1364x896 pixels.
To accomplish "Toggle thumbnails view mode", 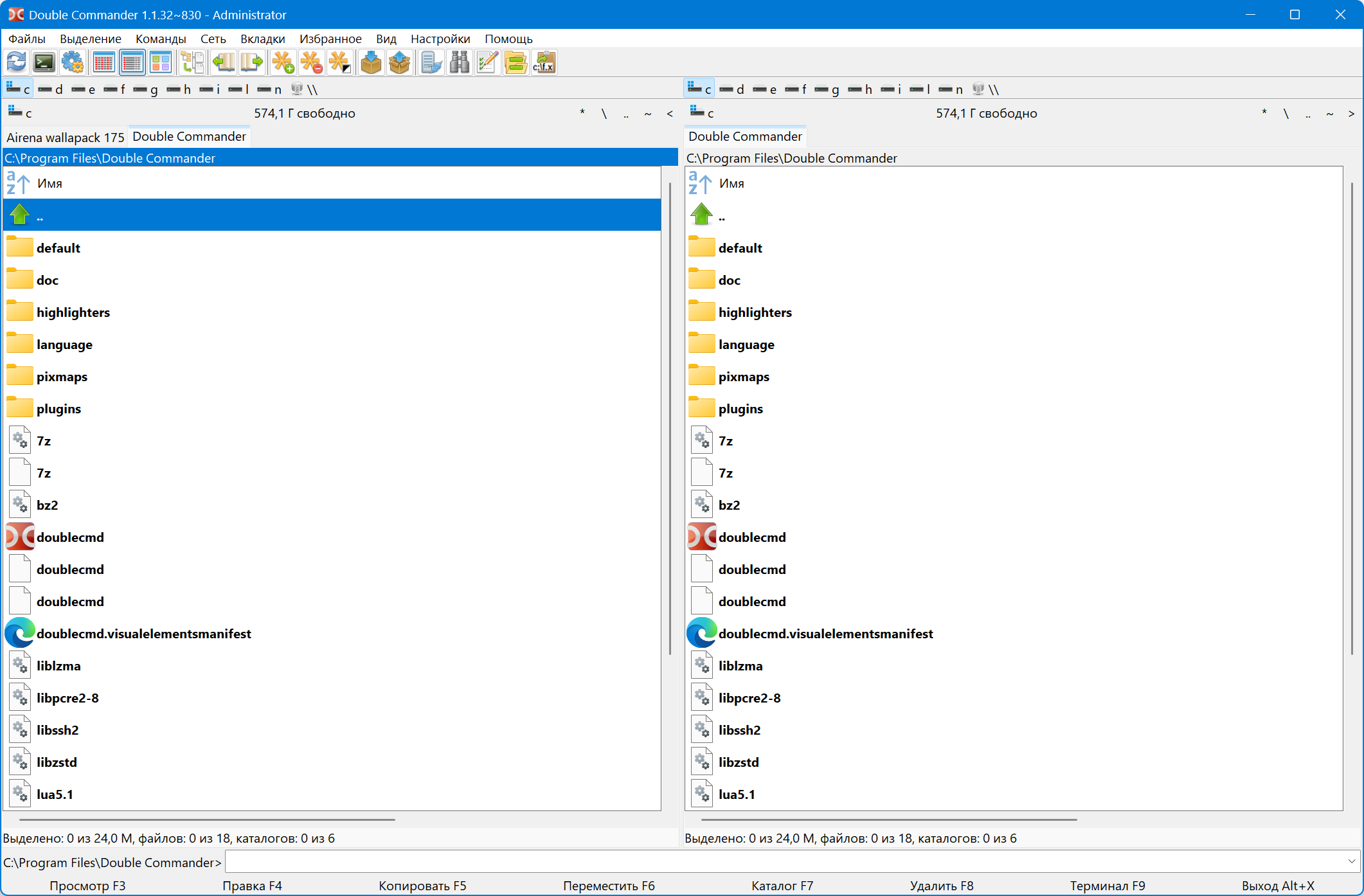I will pos(160,63).
